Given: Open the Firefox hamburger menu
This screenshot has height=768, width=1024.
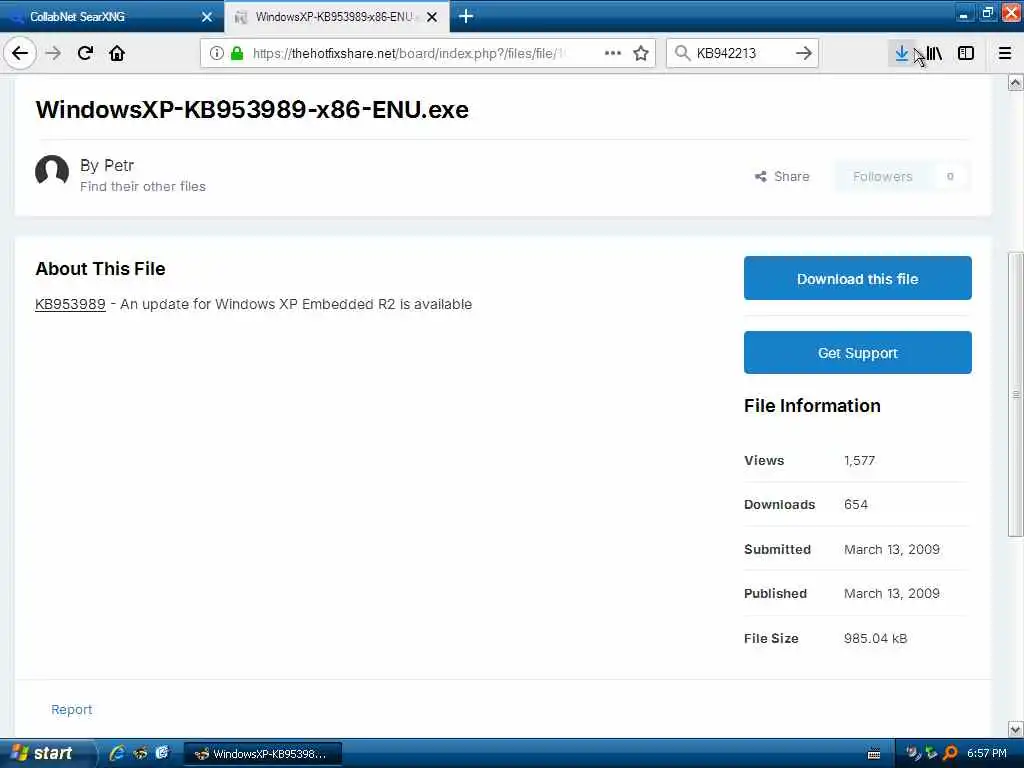Looking at the screenshot, I should (1005, 53).
